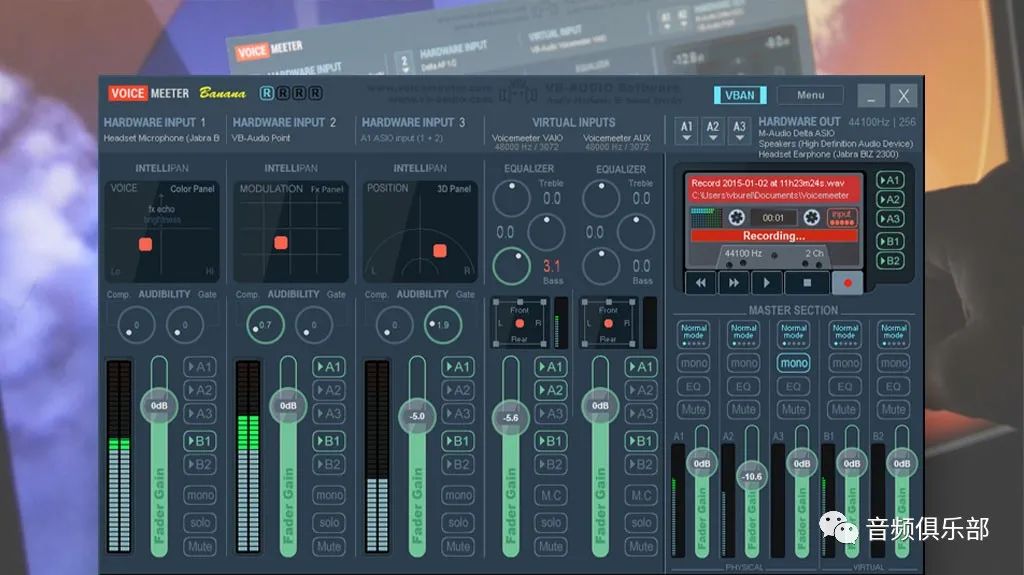
Task: Stop the cassette recorder
Action: 807,282
